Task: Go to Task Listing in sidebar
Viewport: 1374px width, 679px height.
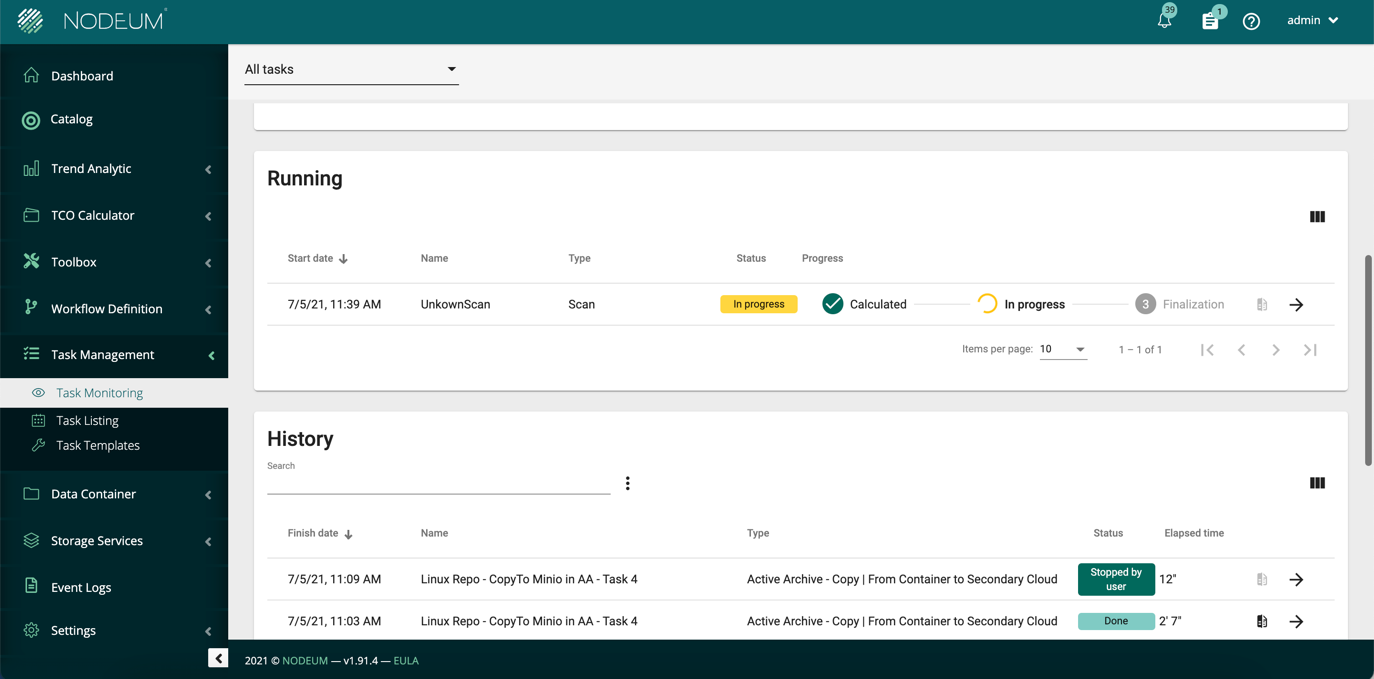Action: click(87, 421)
